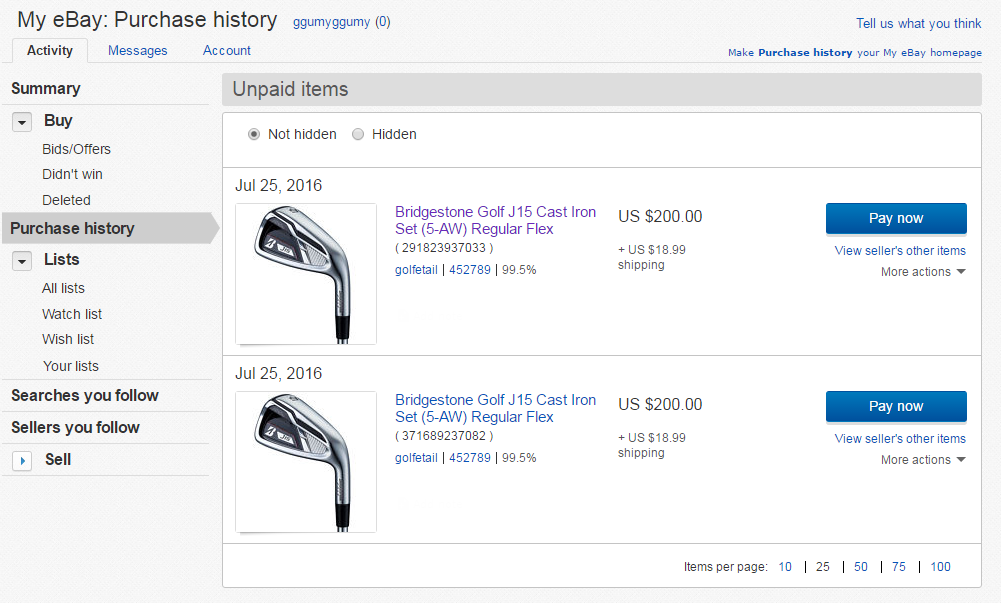Click Pay now for item 371689237082
The width and height of the screenshot is (1001, 603).
896,406
